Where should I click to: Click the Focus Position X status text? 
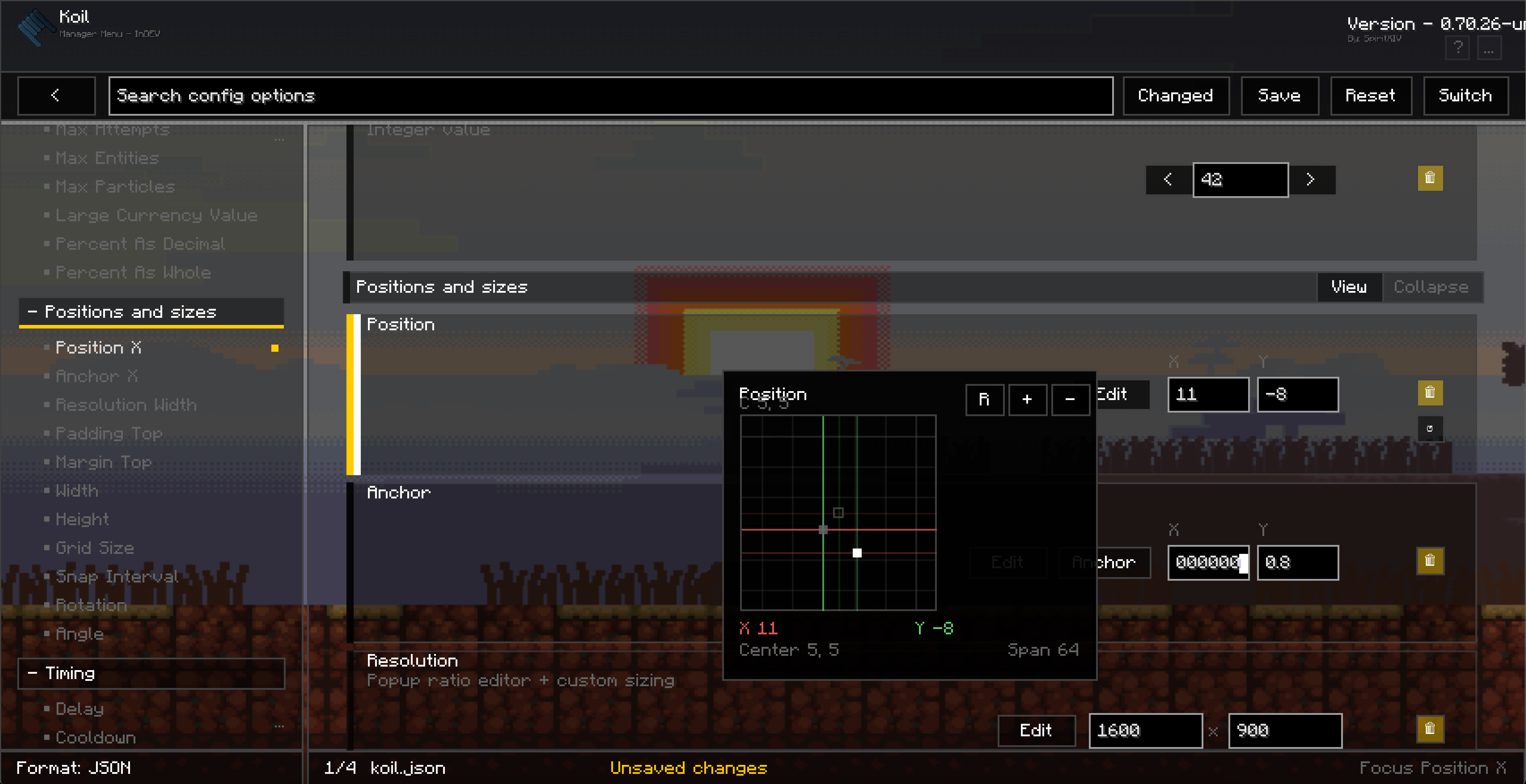(1434, 768)
